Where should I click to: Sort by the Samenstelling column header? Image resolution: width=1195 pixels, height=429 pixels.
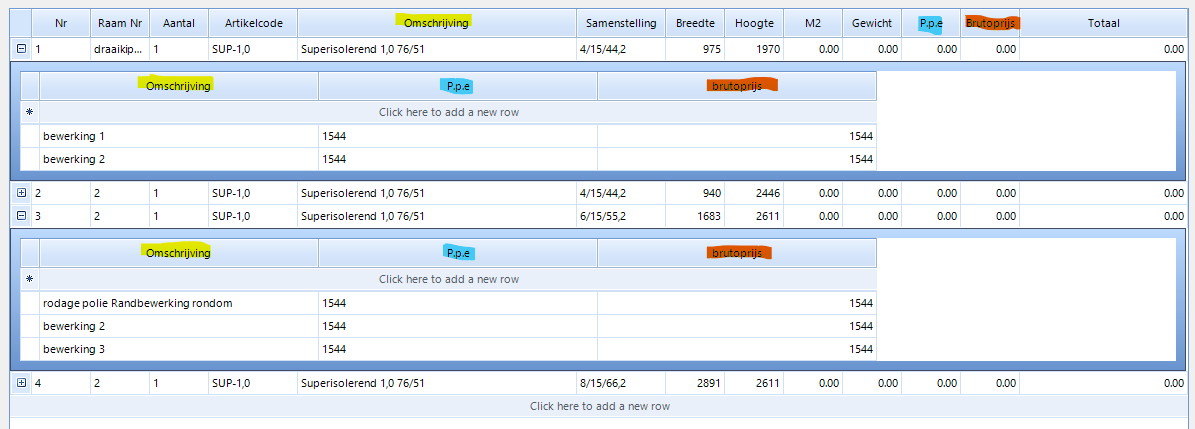click(x=620, y=23)
